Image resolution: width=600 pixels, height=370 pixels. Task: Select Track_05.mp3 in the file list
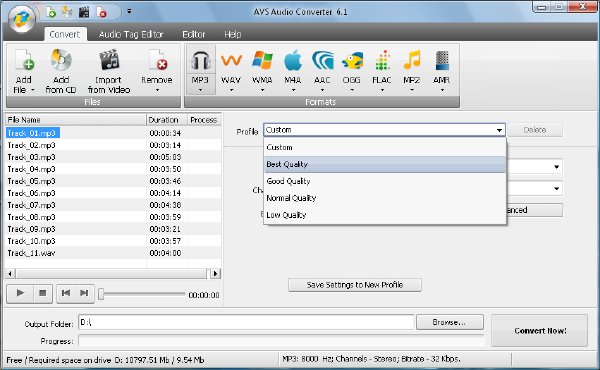31,181
